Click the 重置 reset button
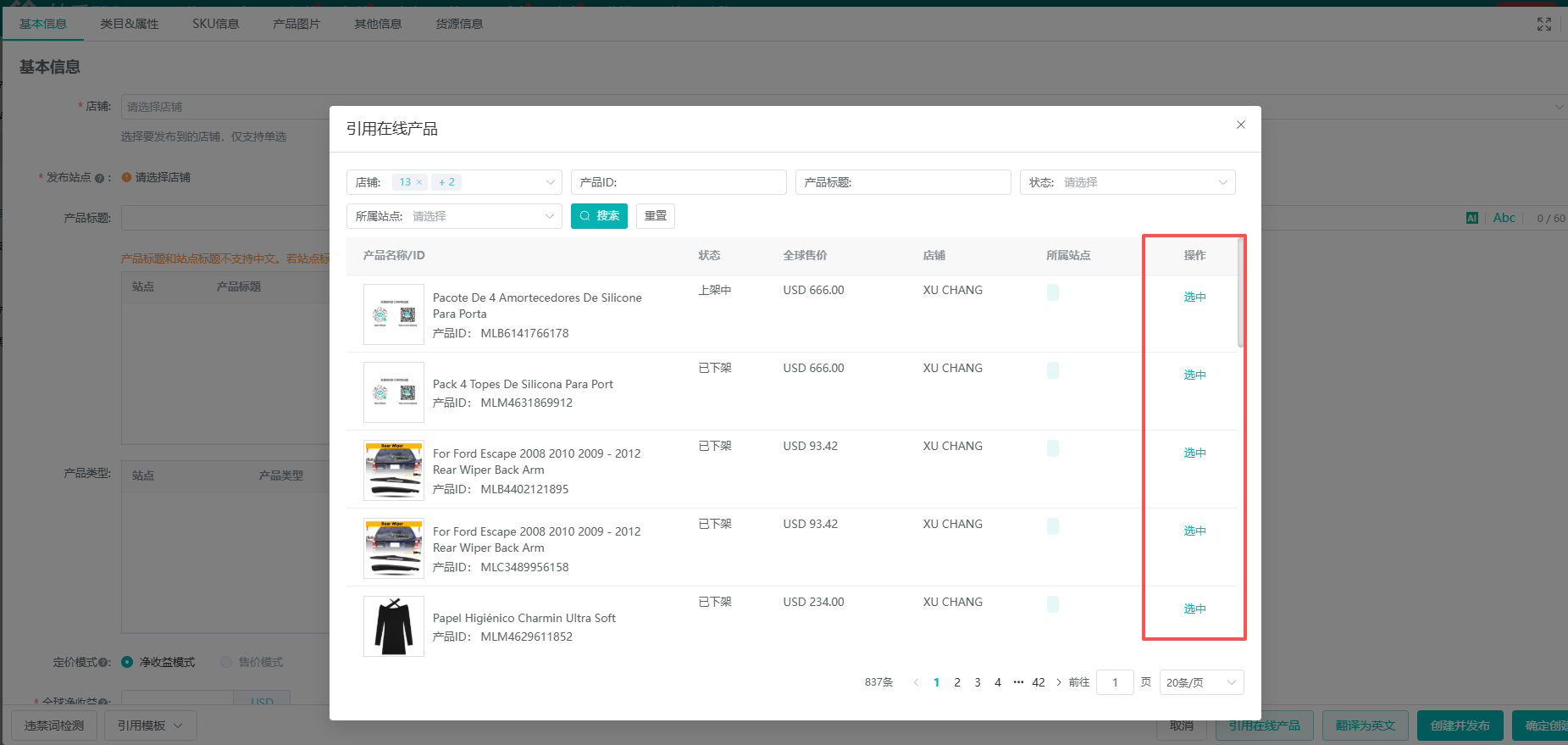The height and width of the screenshot is (745, 1568). (655, 216)
